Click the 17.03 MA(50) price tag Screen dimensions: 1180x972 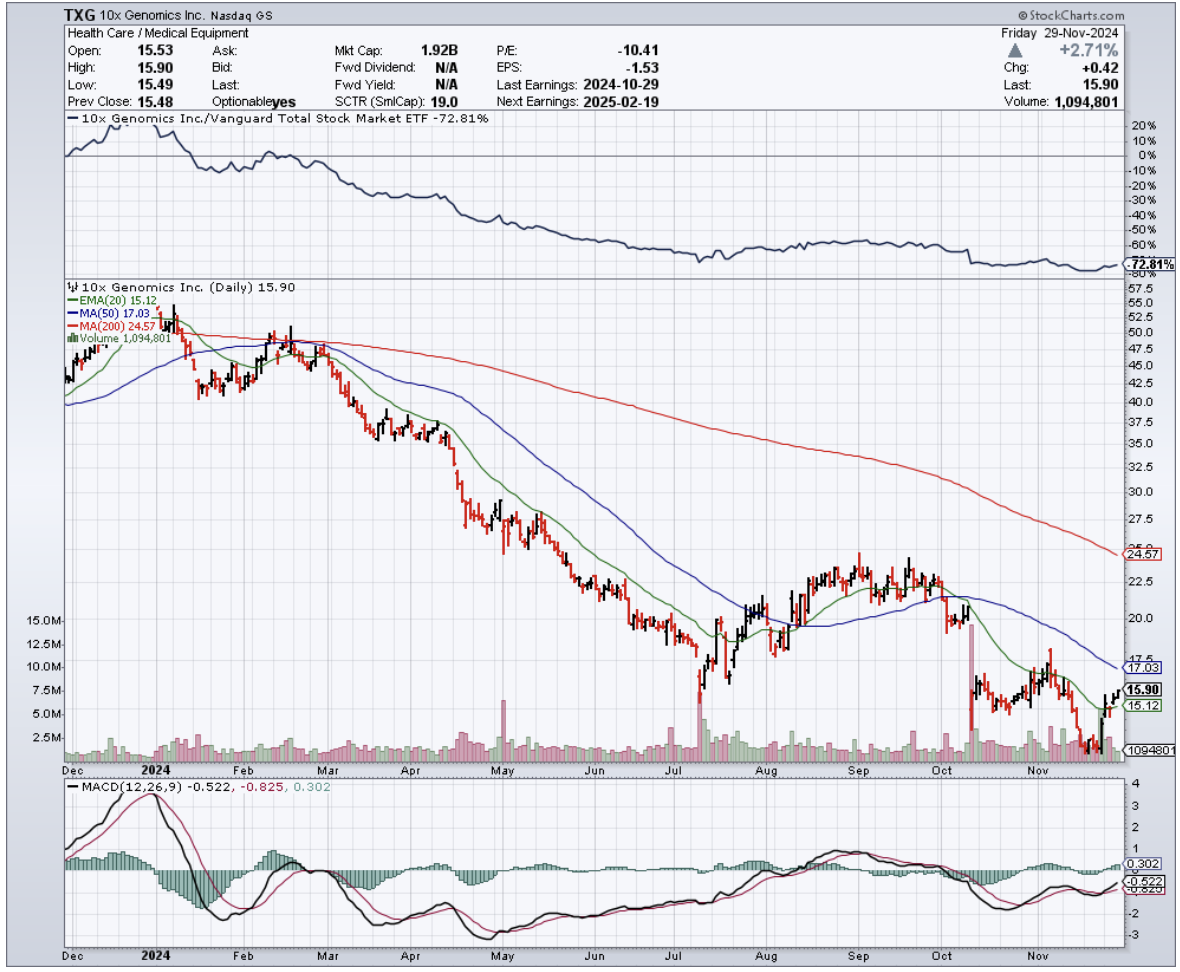tap(1142, 667)
